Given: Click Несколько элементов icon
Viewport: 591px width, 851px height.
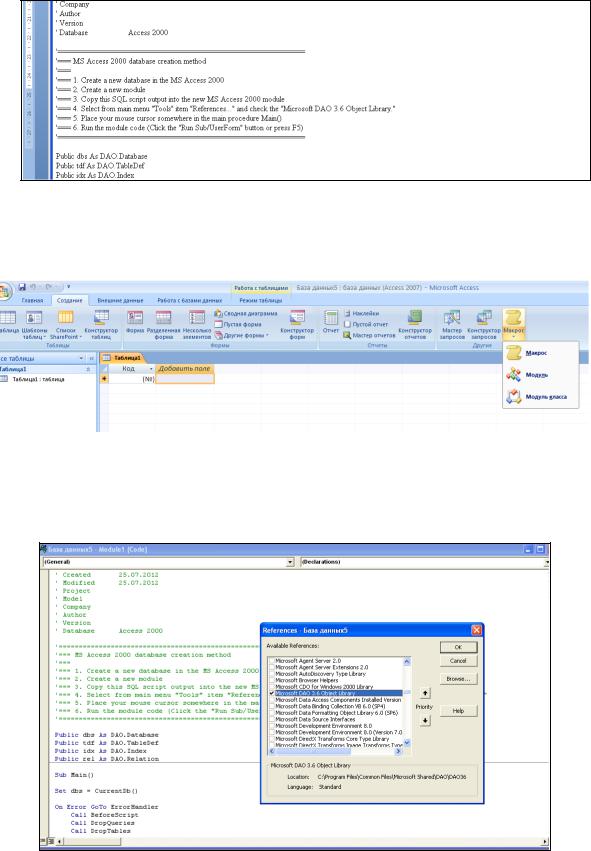Looking at the screenshot, I should pos(196,325).
